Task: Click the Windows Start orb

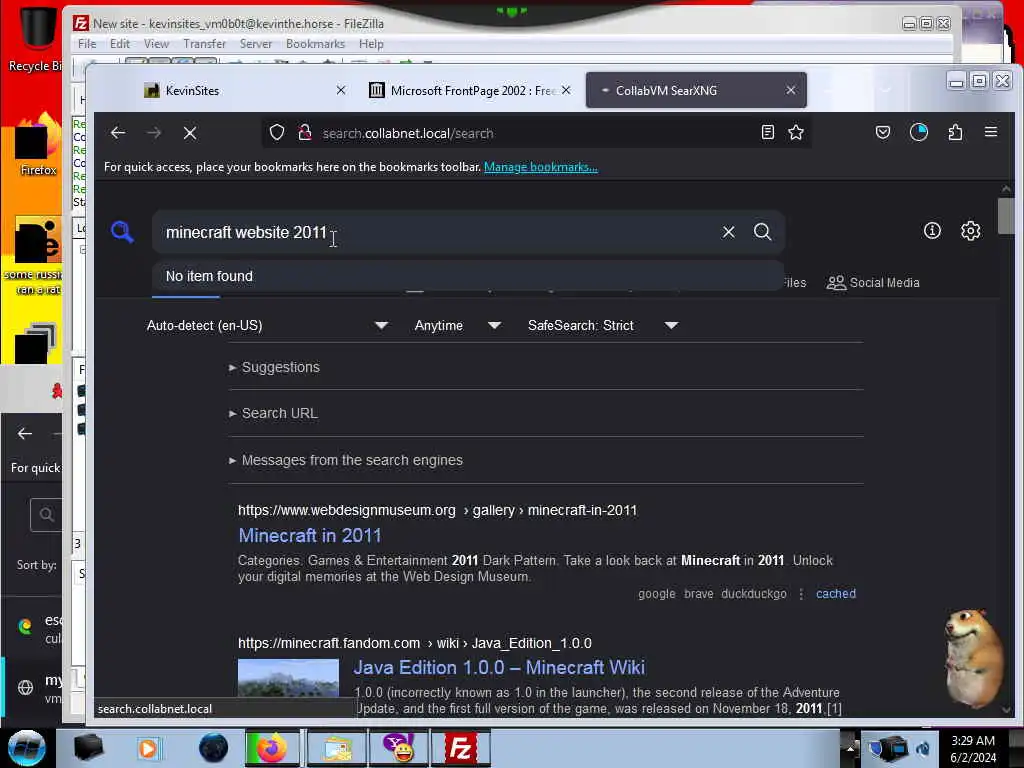Action: click(x=26, y=748)
